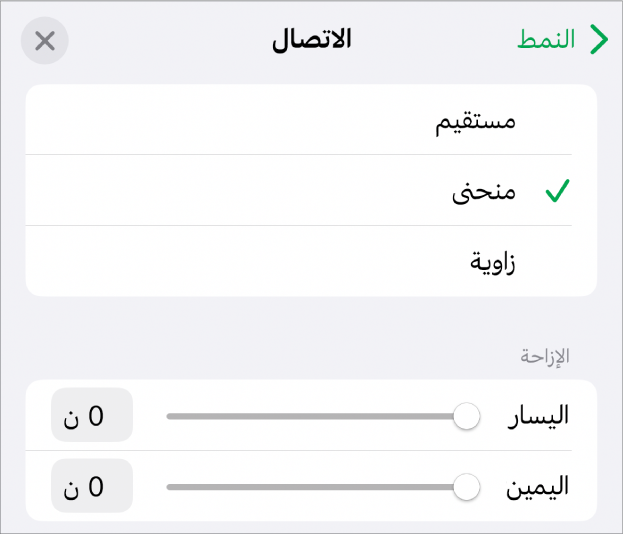Screen dimensions: 625x535
Task: Click the الاتصال panel title
Action: tap(312, 41)
